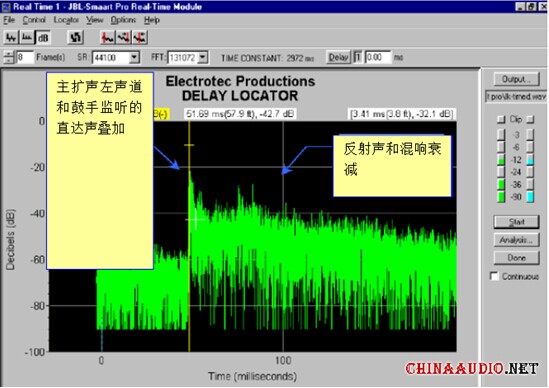Expand the FFT 131072 dropdown
The image size is (549, 388).
203,57
